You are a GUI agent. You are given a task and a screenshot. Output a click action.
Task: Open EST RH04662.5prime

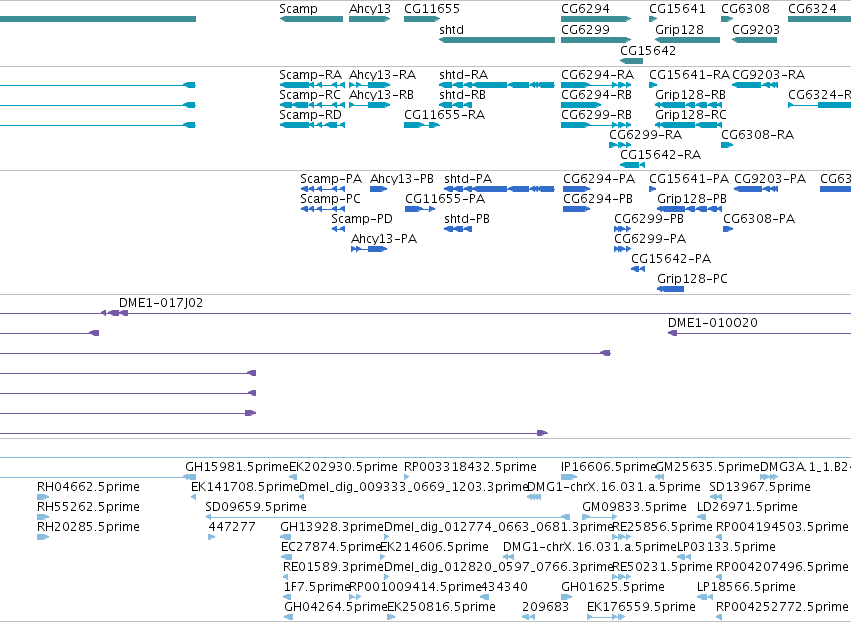[x=88, y=487]
